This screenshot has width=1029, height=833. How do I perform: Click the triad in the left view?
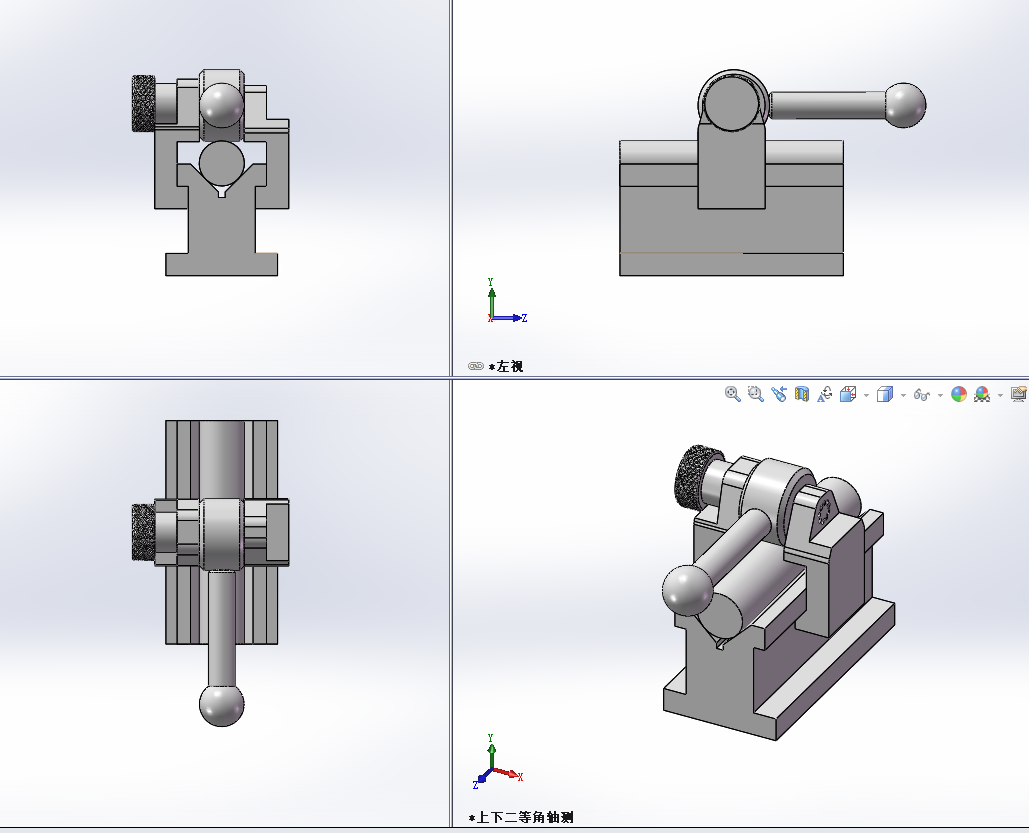coord(507,301)
